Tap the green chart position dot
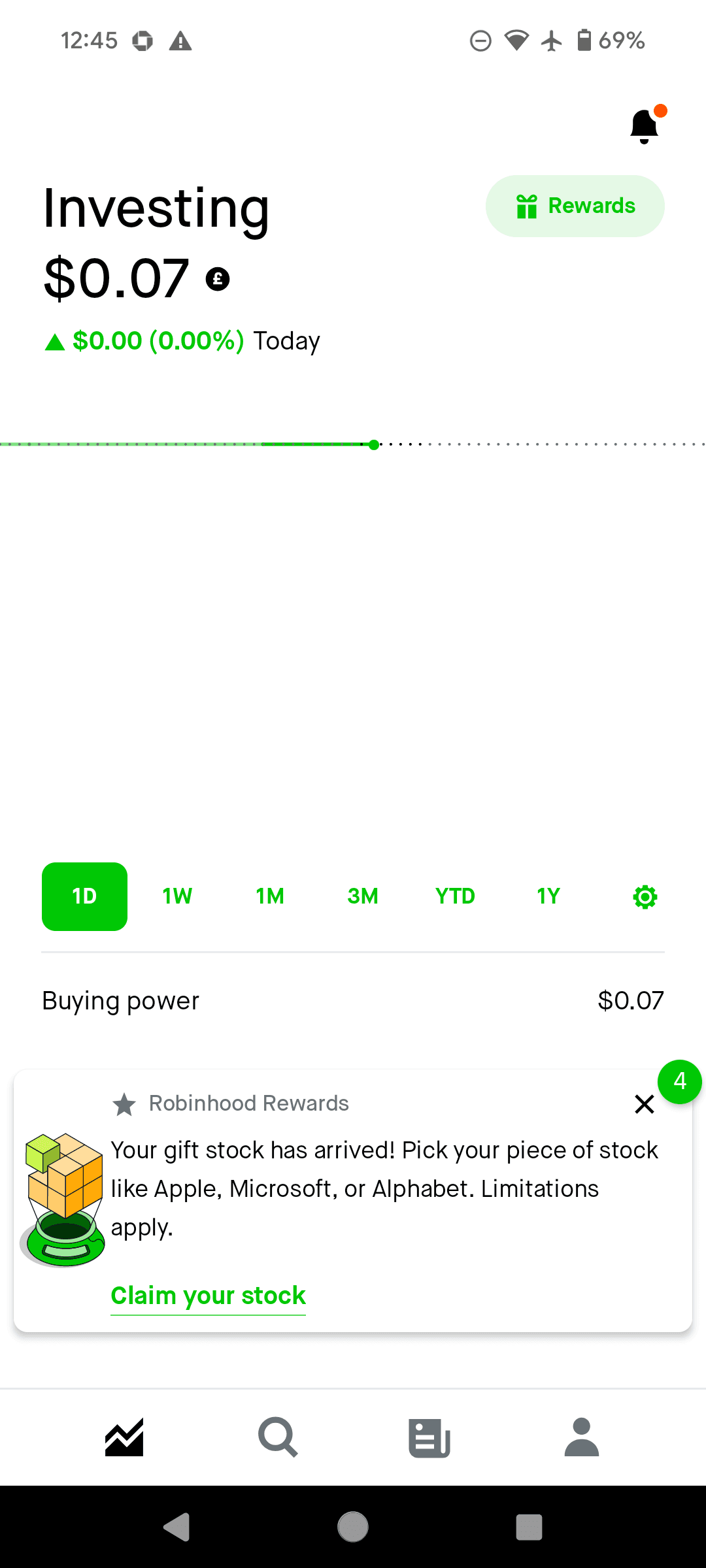This screenshot has height=1568, width=706. coord(374,445)
